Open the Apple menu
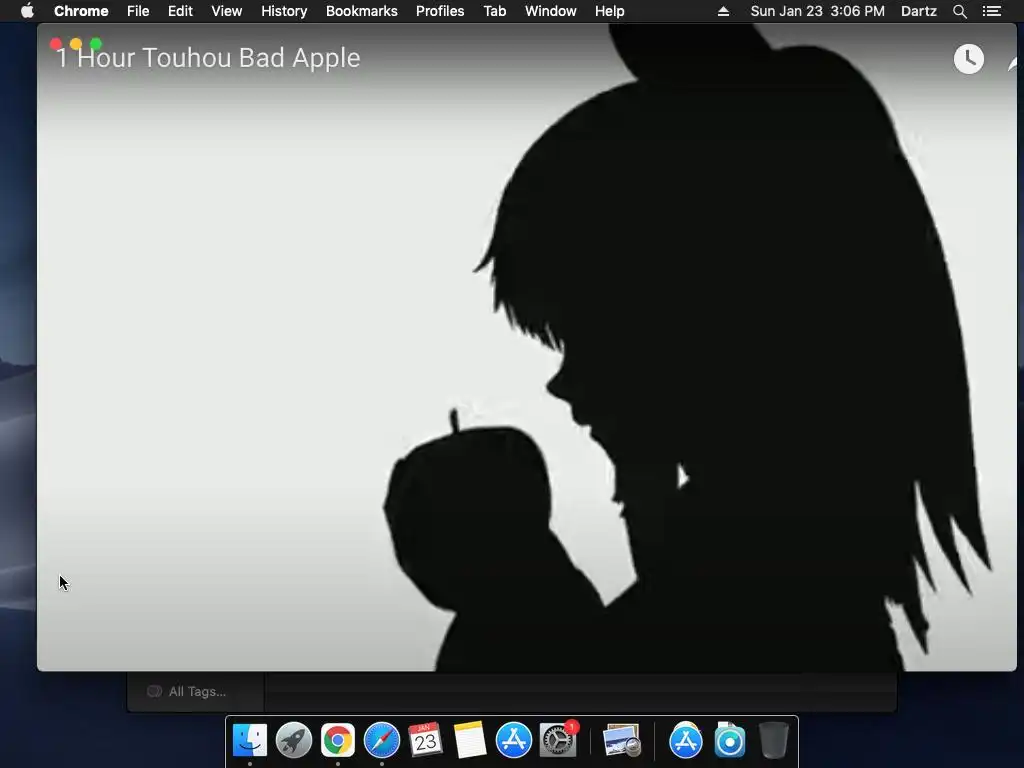Image resolution: width=1024 pixels, height=768 pixels. coord(27,11)
